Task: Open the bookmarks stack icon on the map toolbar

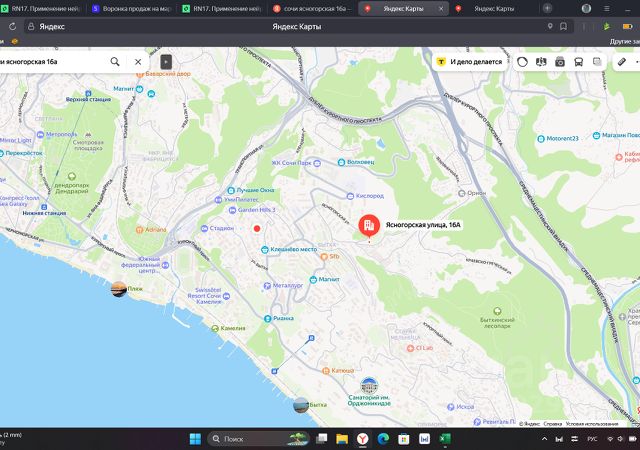Action: pos(597,62)
